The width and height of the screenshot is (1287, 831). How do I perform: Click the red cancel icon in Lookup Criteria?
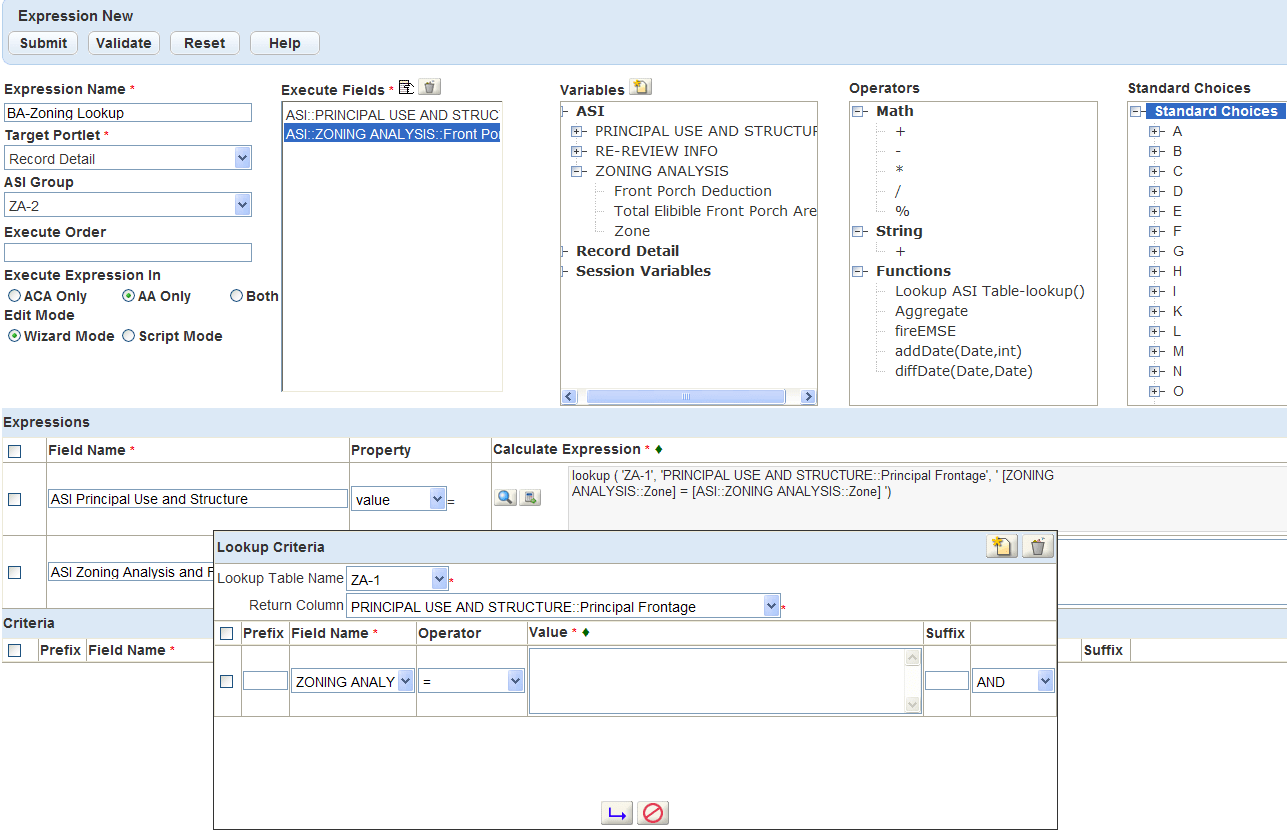point(653,813)
